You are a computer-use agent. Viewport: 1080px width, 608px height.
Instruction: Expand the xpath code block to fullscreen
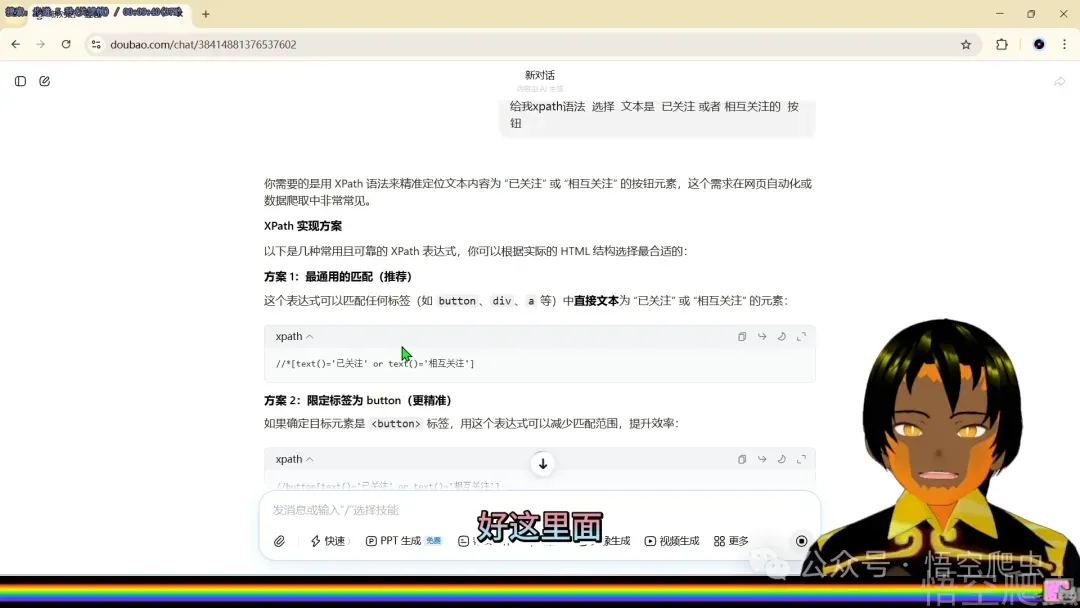[801, 337]
